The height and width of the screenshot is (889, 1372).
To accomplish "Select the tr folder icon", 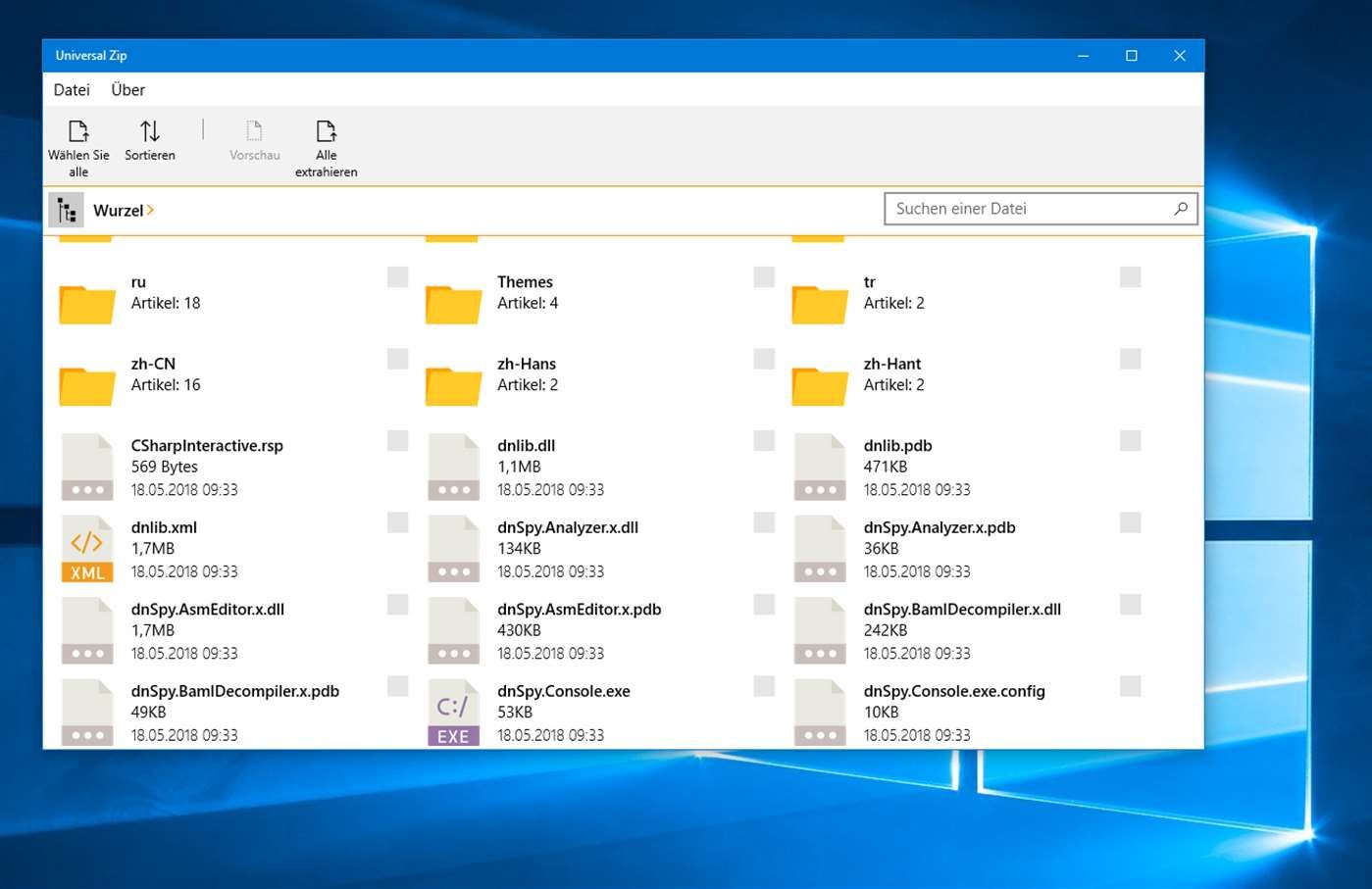I will tap(820, 304).
